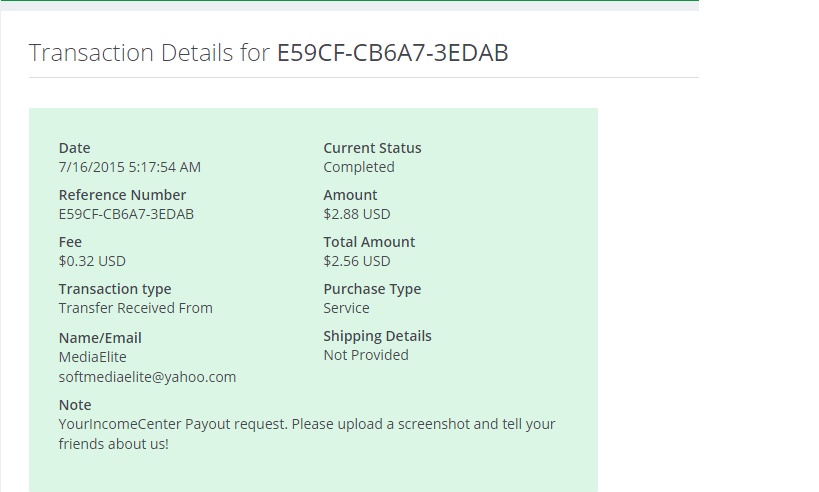
Task: Click the YourIncomeCenter Payout request note text
Action: pyautogui.click(x=307, y=424)
